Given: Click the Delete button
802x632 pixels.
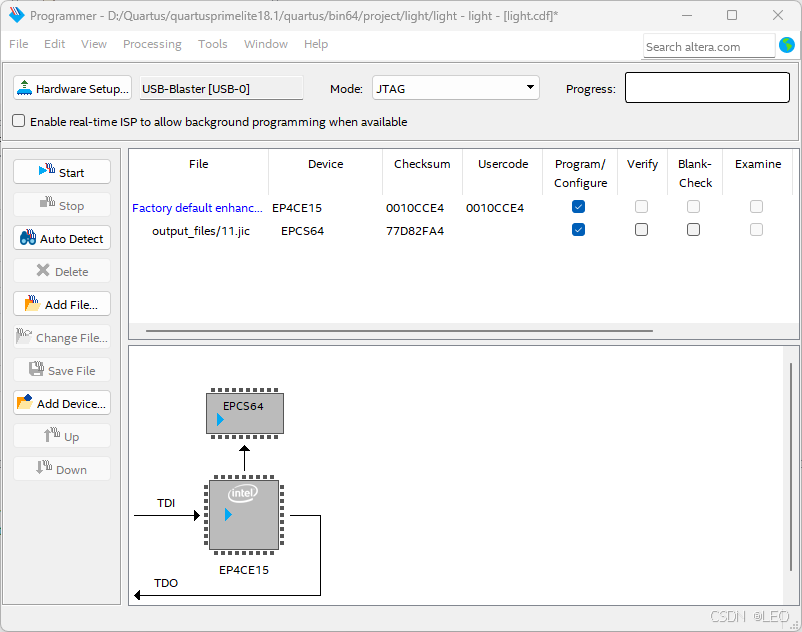Looking at the screenshot, I should coord(62,271).
